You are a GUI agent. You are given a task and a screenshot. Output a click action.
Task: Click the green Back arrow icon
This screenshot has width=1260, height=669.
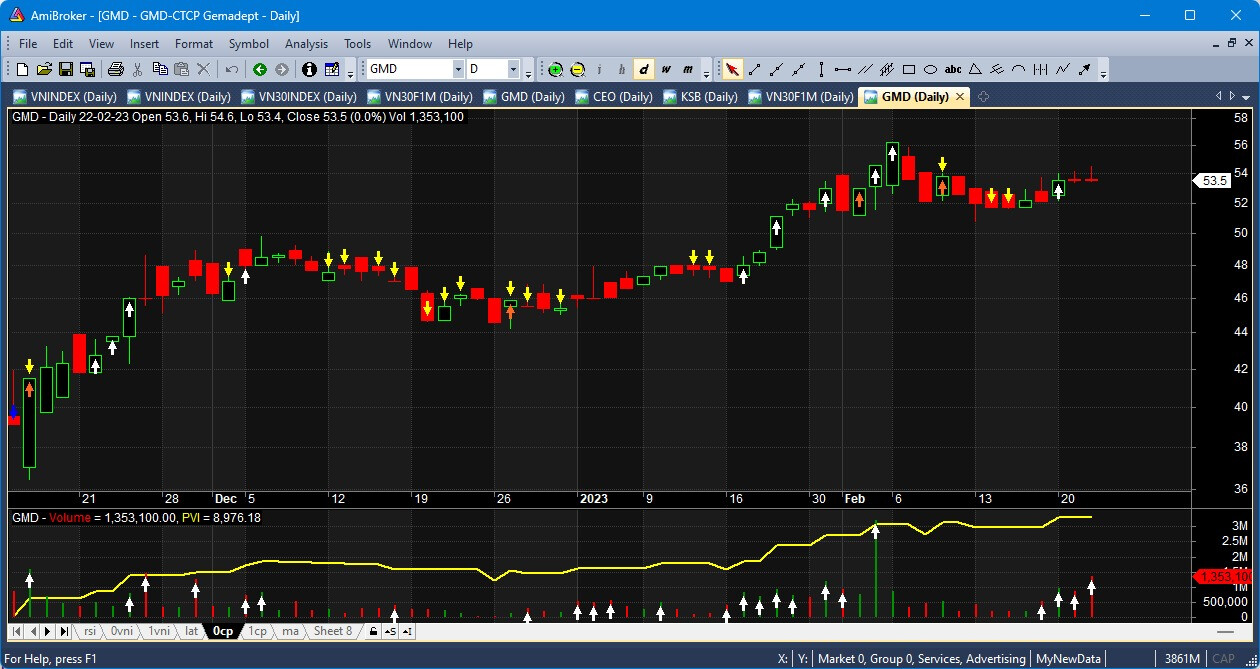[260, 69]
